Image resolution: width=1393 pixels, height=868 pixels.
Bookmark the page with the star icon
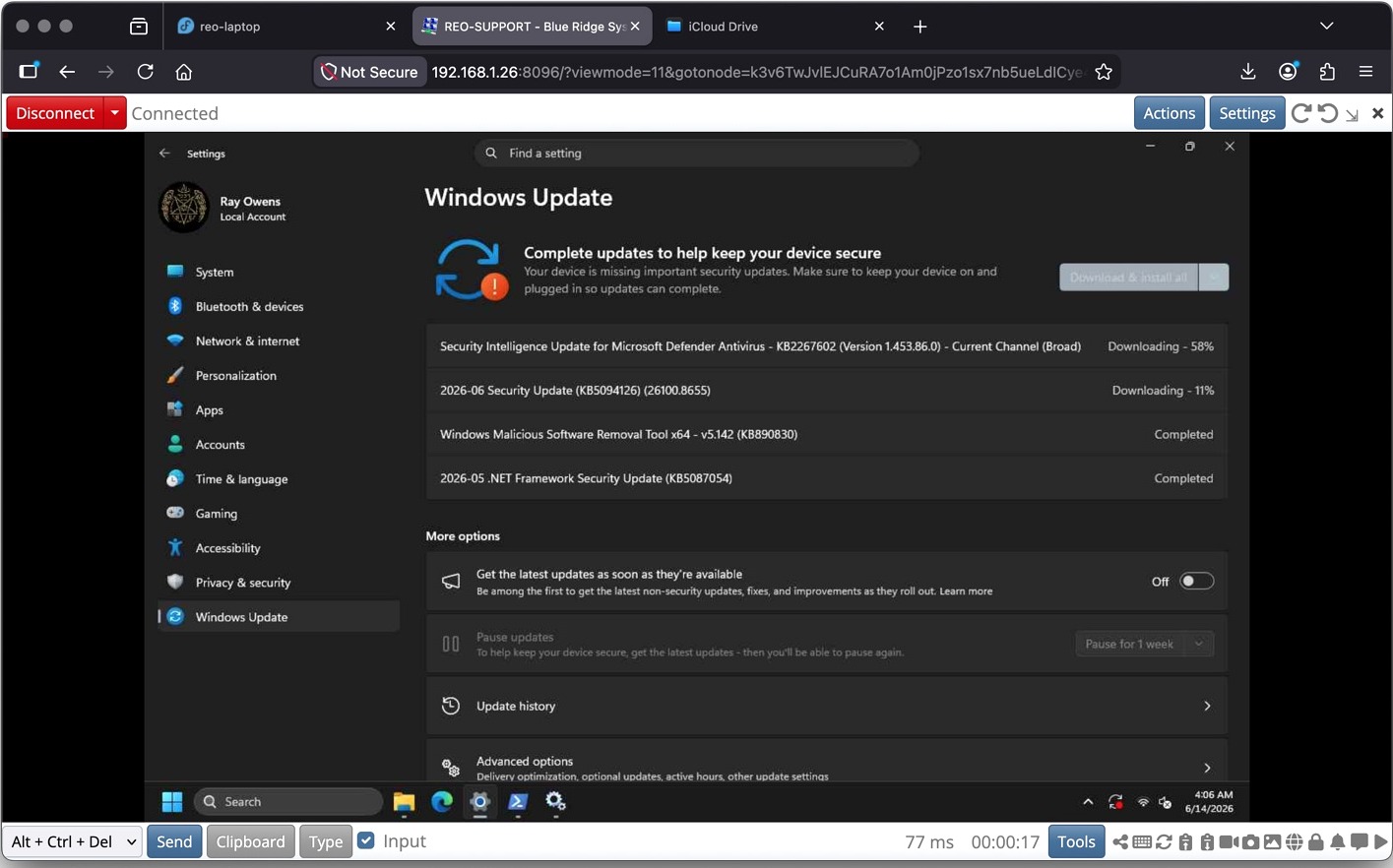1104,72
